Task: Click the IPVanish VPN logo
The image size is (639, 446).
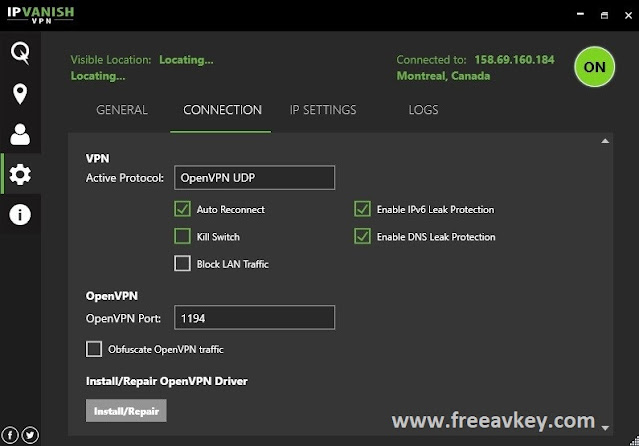Action: 40,15
